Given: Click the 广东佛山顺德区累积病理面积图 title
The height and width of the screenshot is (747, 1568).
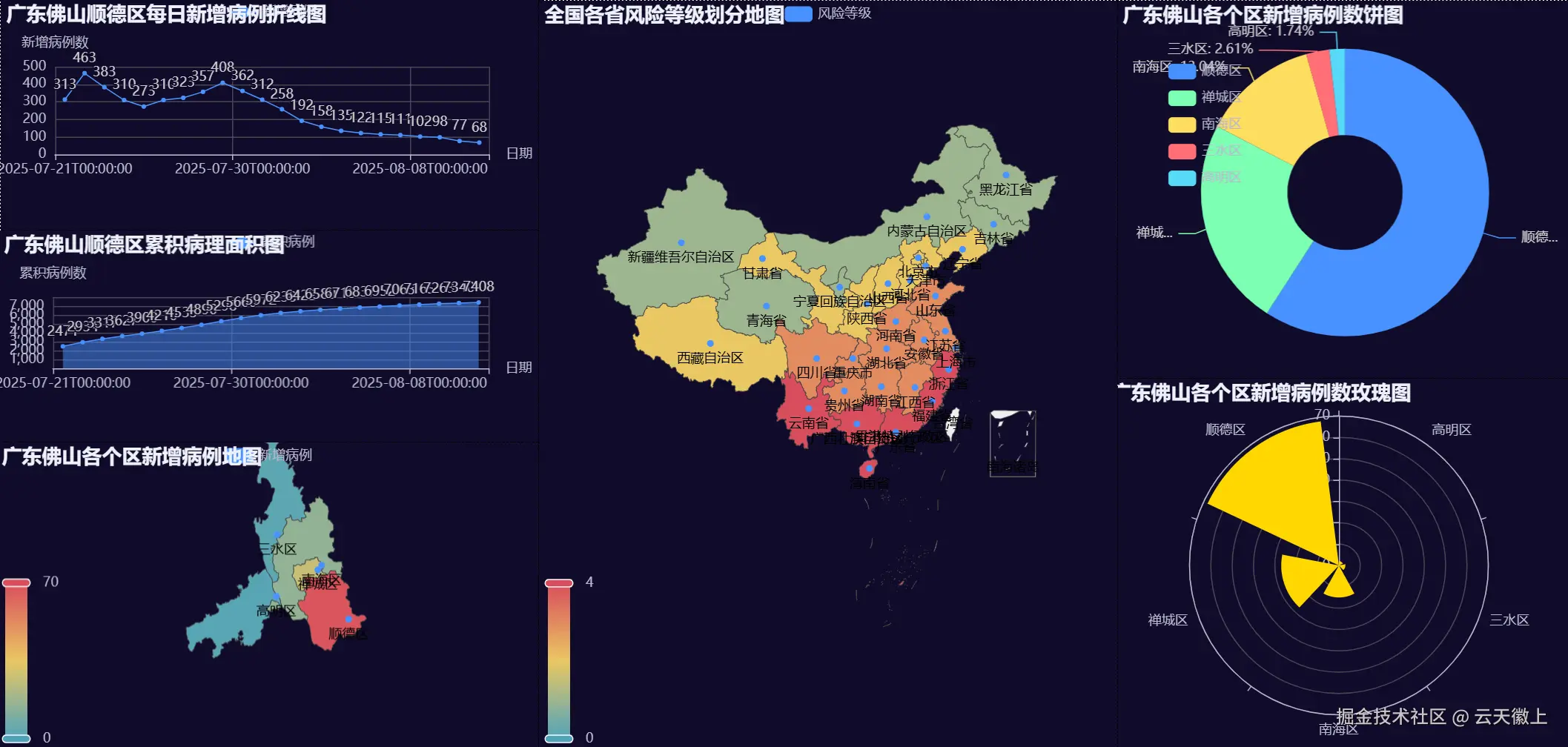Looking at the screenshot, I should (x=144, y=245).
